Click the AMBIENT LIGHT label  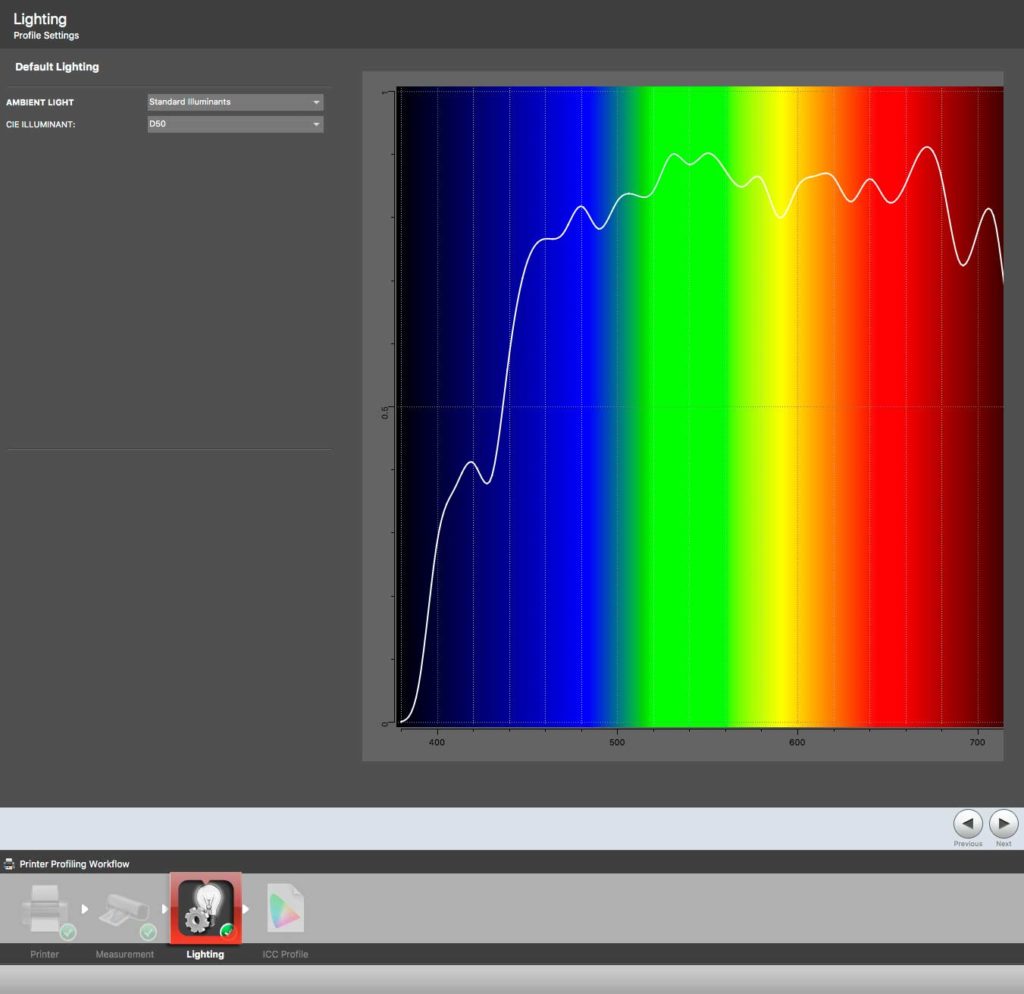tap(40, 103)
